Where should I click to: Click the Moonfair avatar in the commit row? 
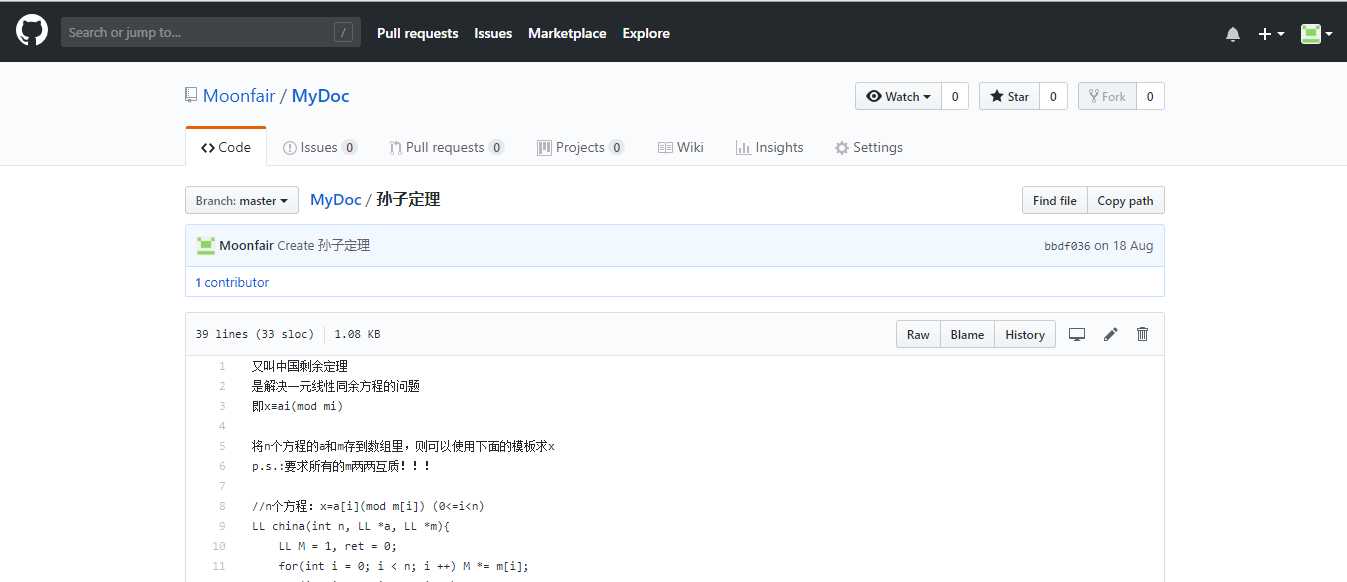click(206, 245)
